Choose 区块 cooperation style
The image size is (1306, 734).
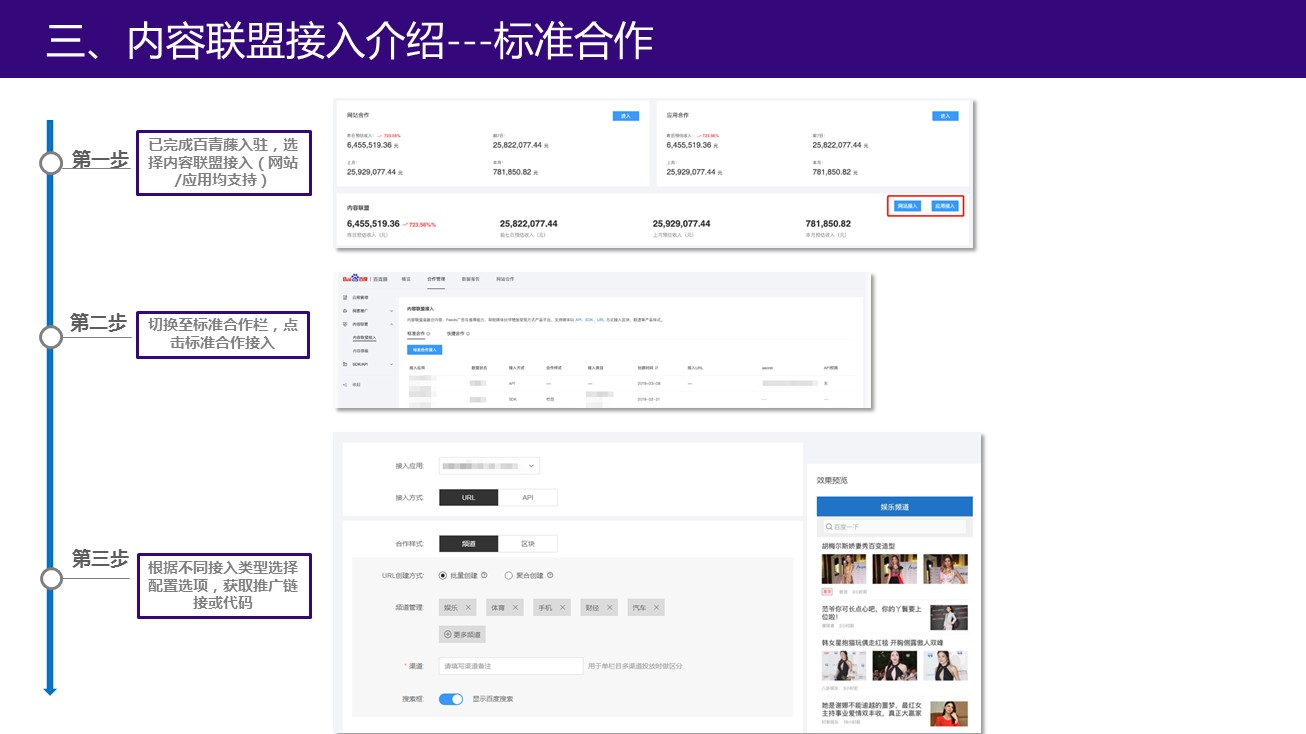click(x=528, y=544)
